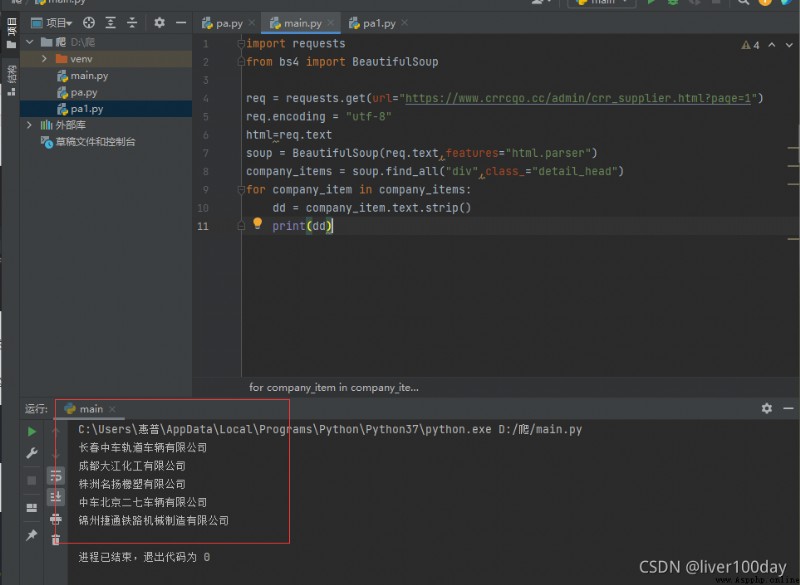The width and height of the screenshot is (800, 585).
Task: Close the main run tab
Action: tap(112, 409)
